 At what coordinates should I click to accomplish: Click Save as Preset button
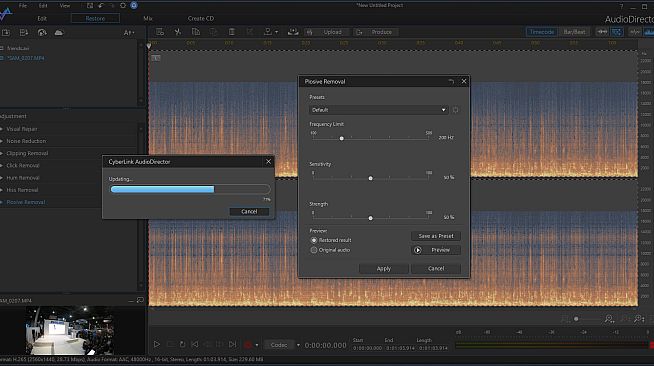coord(436,236)
